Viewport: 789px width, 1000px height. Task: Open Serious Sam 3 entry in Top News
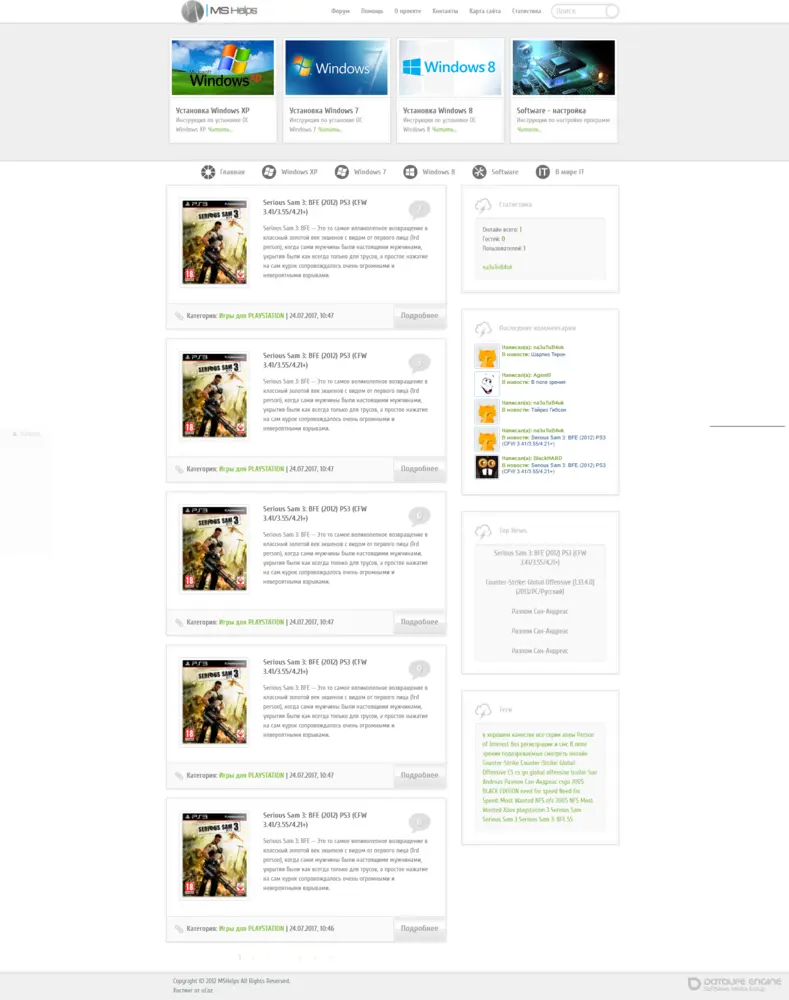pos(540,557)
